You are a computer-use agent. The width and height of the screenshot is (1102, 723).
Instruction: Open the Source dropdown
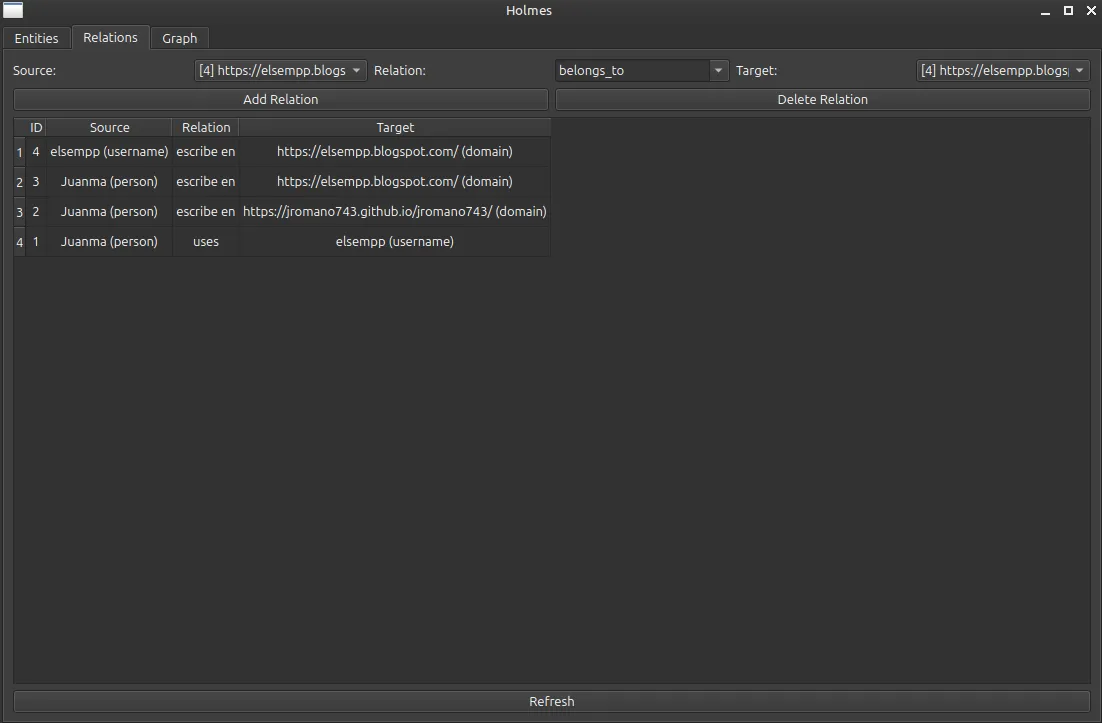(x=281, y=71)
